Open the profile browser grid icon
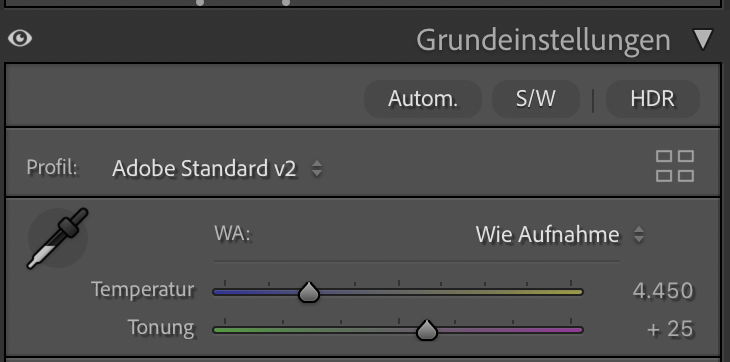 point(675,166)
